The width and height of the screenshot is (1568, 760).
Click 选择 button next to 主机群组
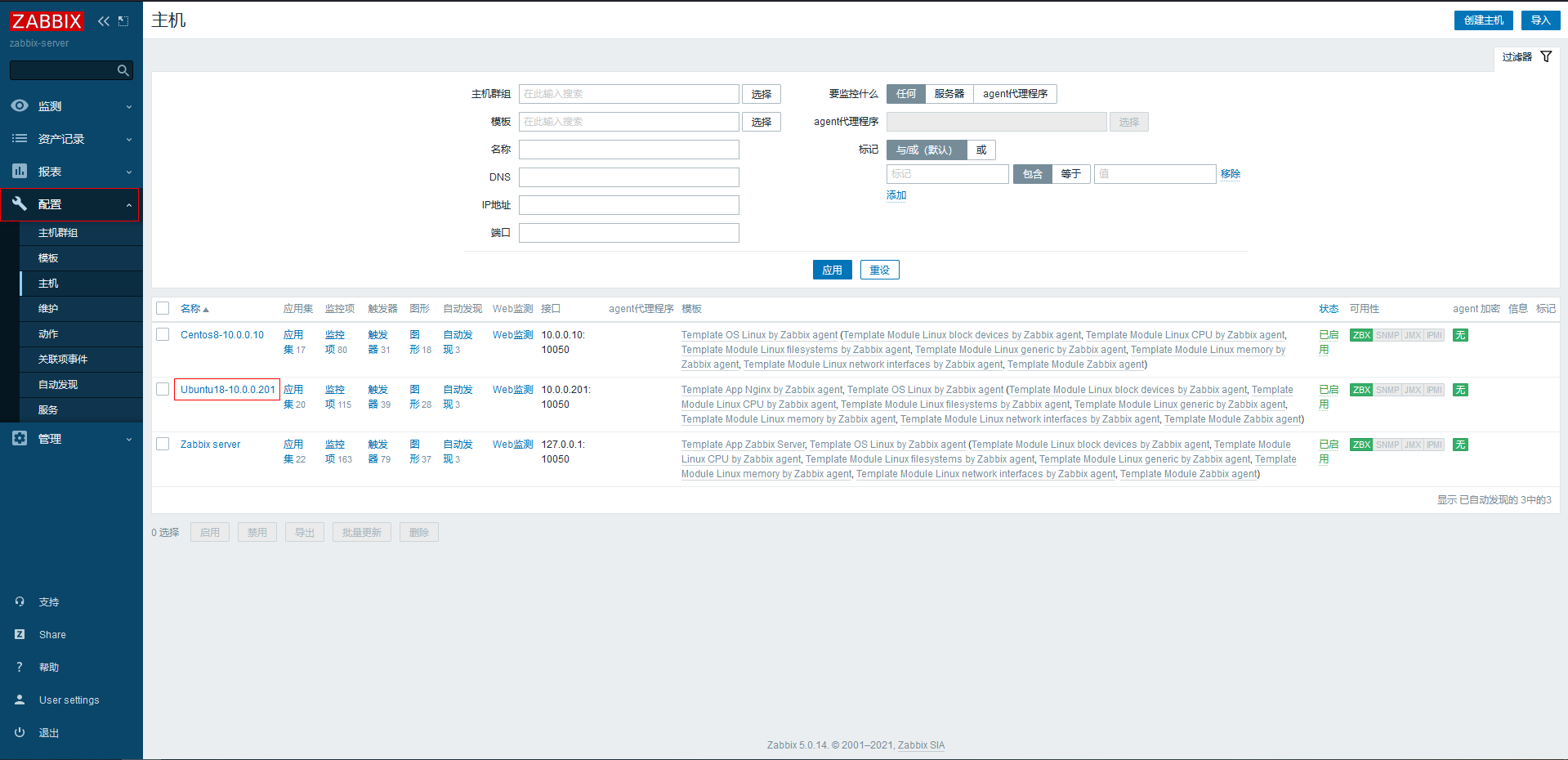point(762,94)
